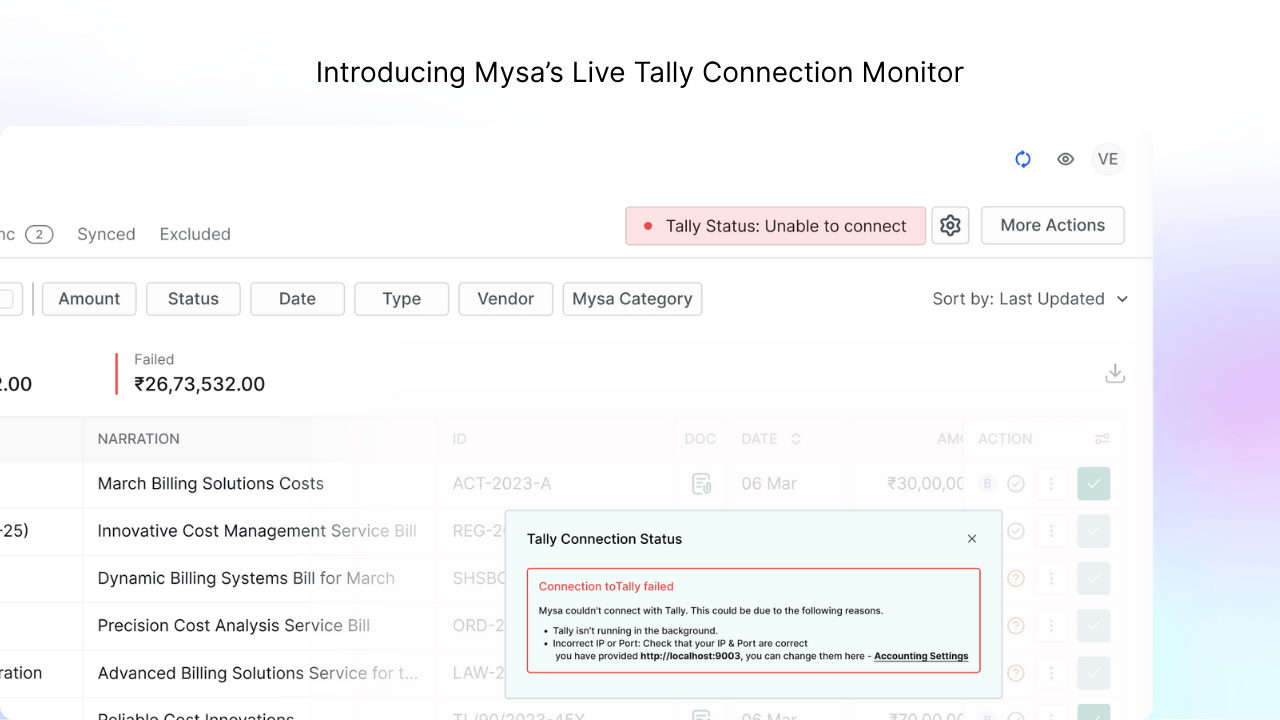Open the More Actions button
The image size is (1280, 720).
[x=1053, y=225]
